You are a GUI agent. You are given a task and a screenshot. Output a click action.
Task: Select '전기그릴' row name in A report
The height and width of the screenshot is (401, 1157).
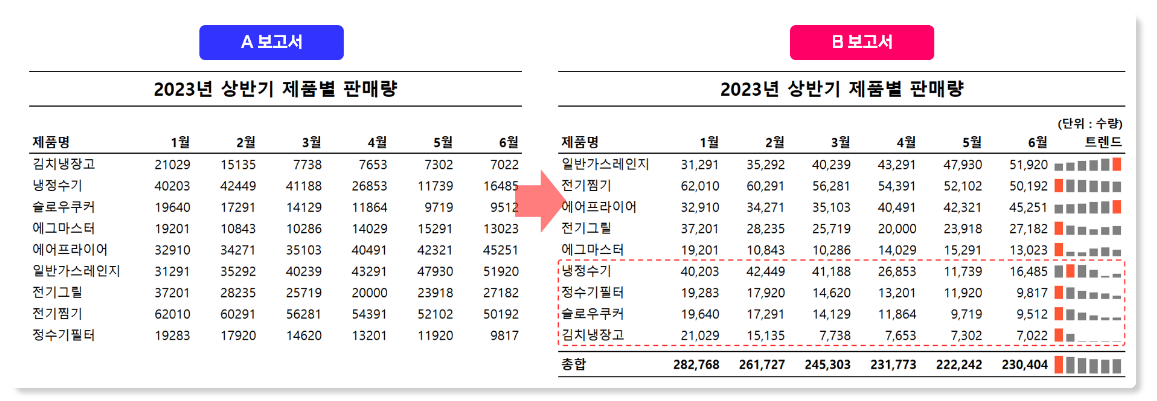[58, 292]
